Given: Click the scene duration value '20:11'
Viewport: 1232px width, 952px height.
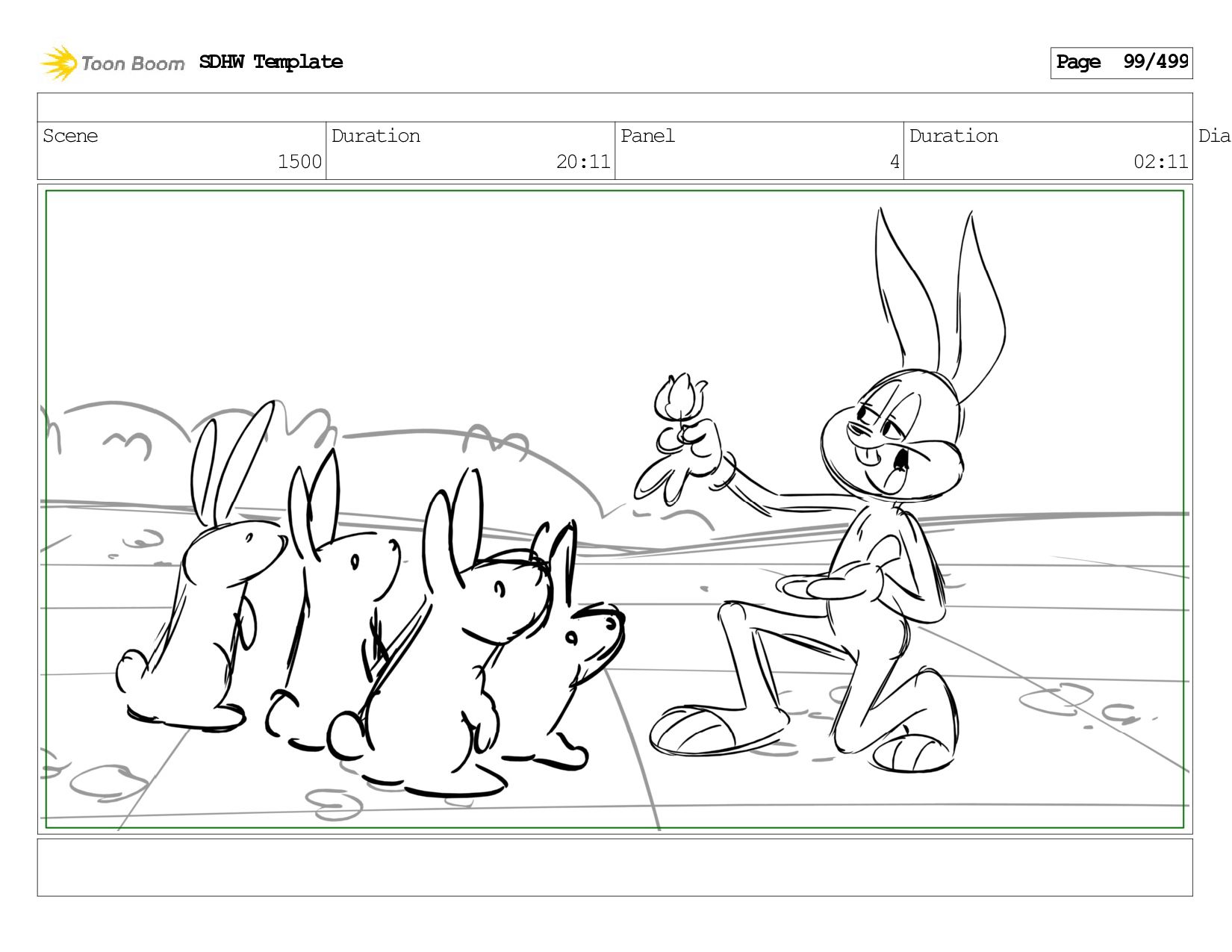Looking at the screenshot, I should pyautogui.click(x=583, y=162).
